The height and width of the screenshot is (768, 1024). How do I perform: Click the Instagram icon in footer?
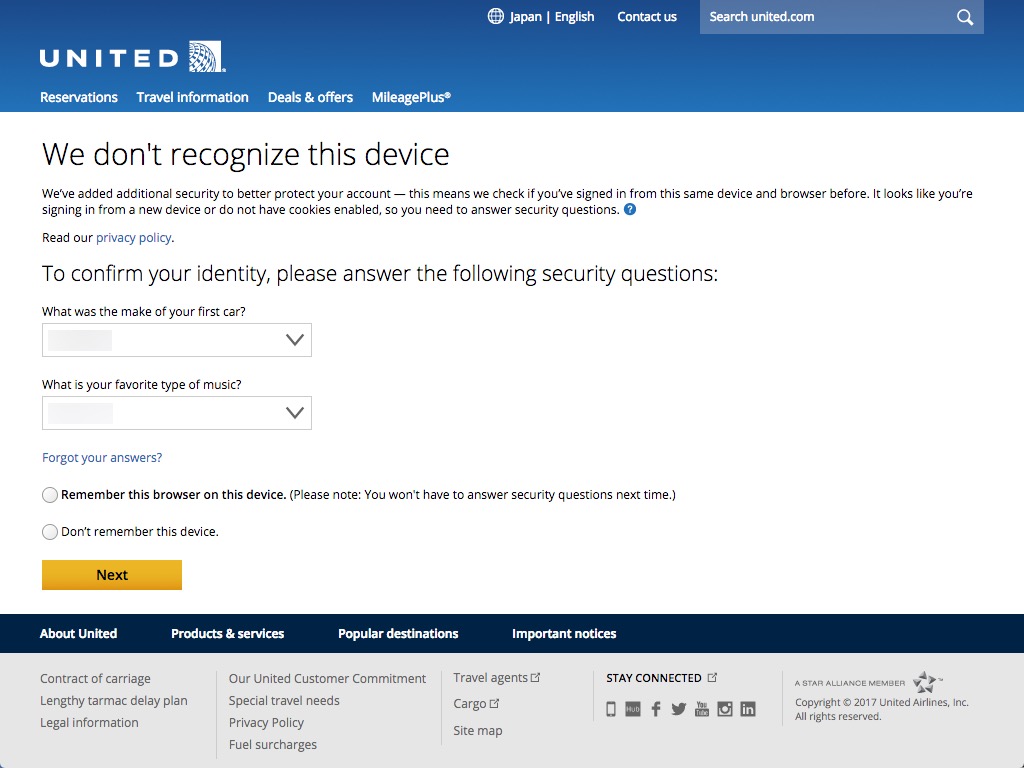coord(725,708)
